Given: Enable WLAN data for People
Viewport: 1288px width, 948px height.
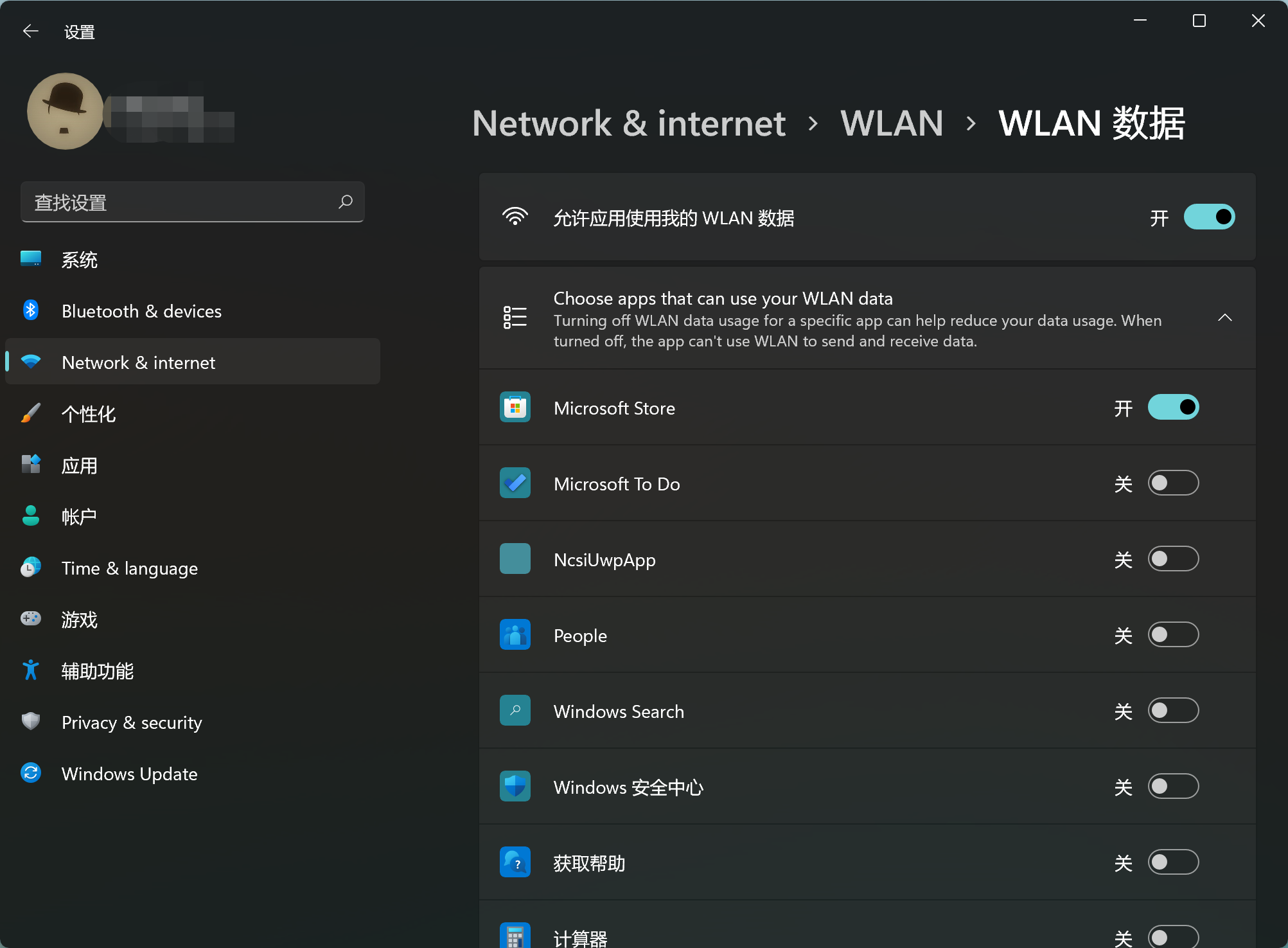Looking at the screenshot, I should [1173, 635].
